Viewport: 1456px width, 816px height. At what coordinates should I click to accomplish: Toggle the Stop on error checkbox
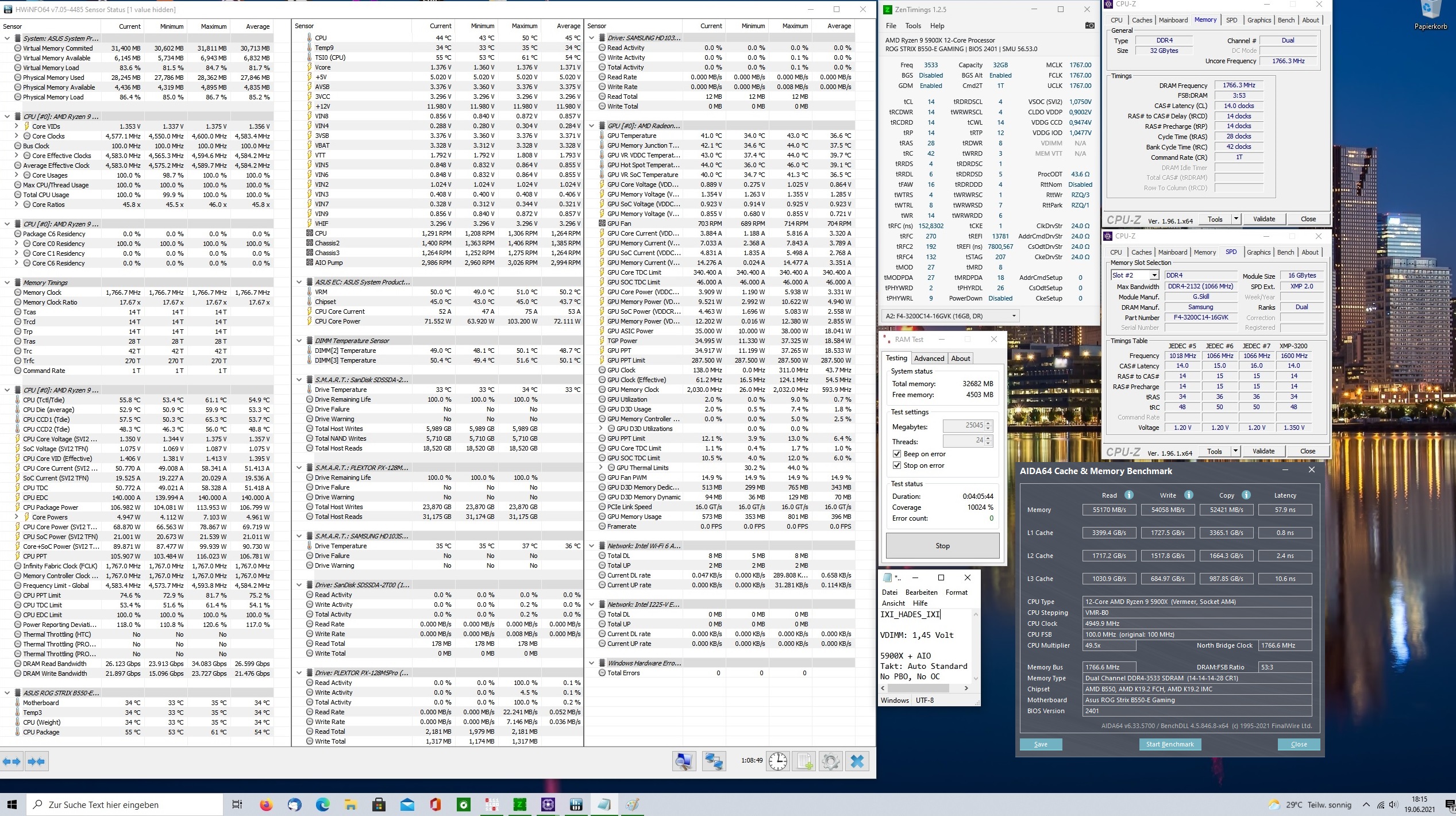897,465
